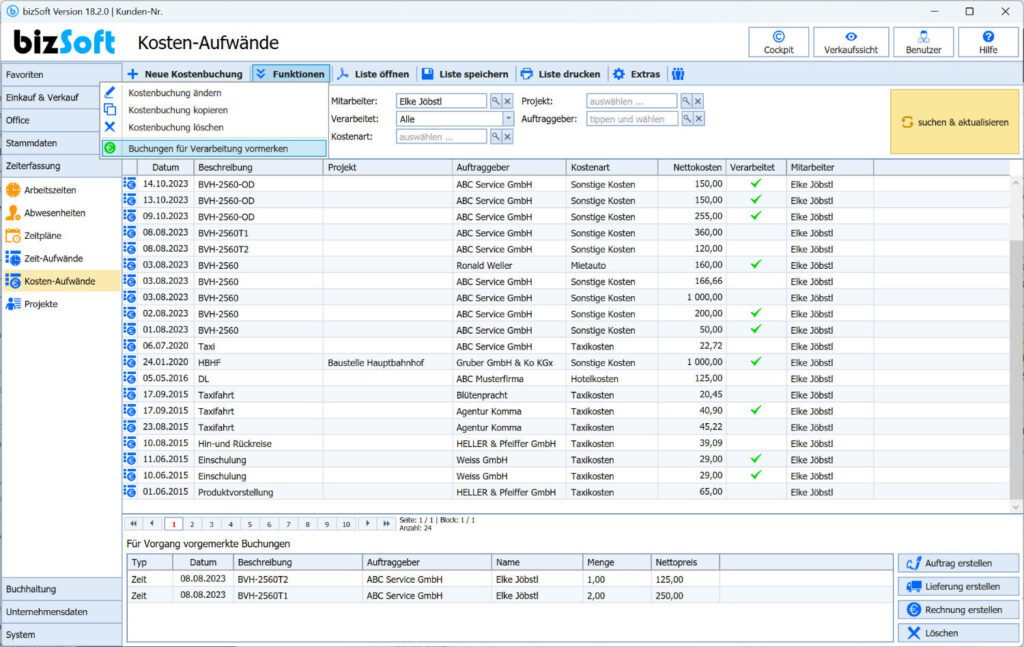Click the Projekt input field

632,101
